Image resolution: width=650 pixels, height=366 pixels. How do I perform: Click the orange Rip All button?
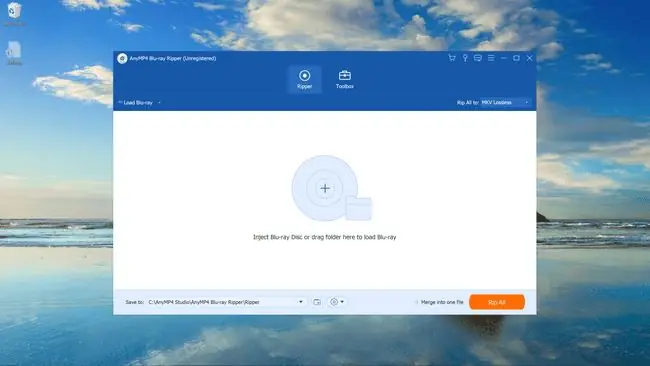pos(497,302)
